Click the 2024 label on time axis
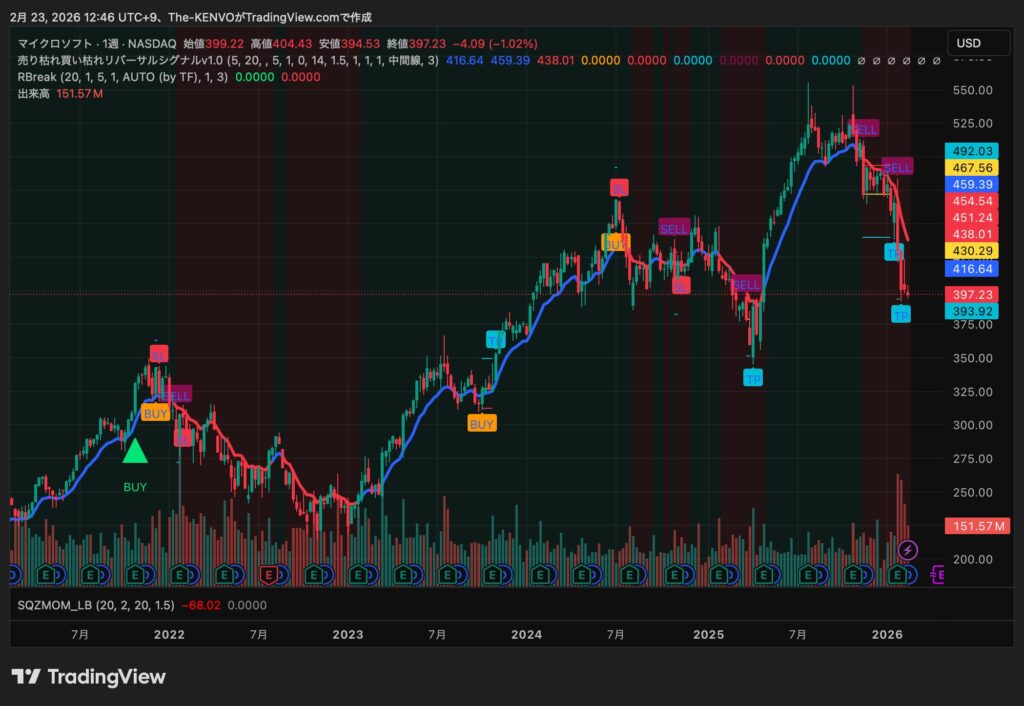Screen dimensions: 1024x706 [x=526, y=634]
